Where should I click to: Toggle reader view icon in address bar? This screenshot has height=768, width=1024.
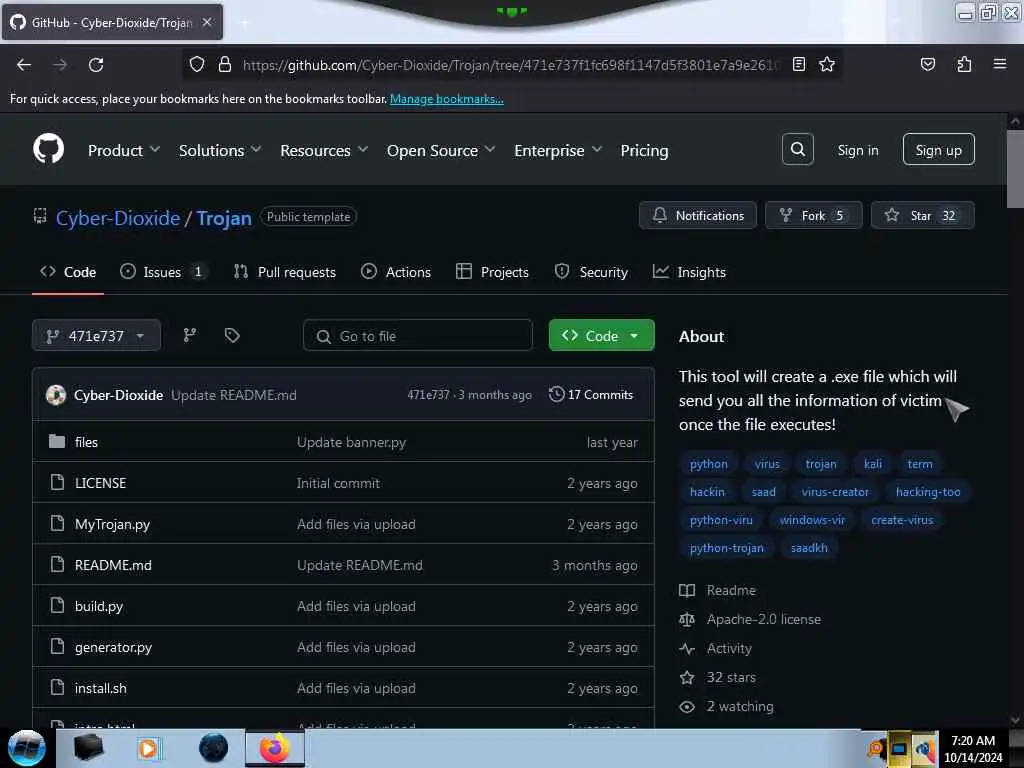[x=798, y=64]
